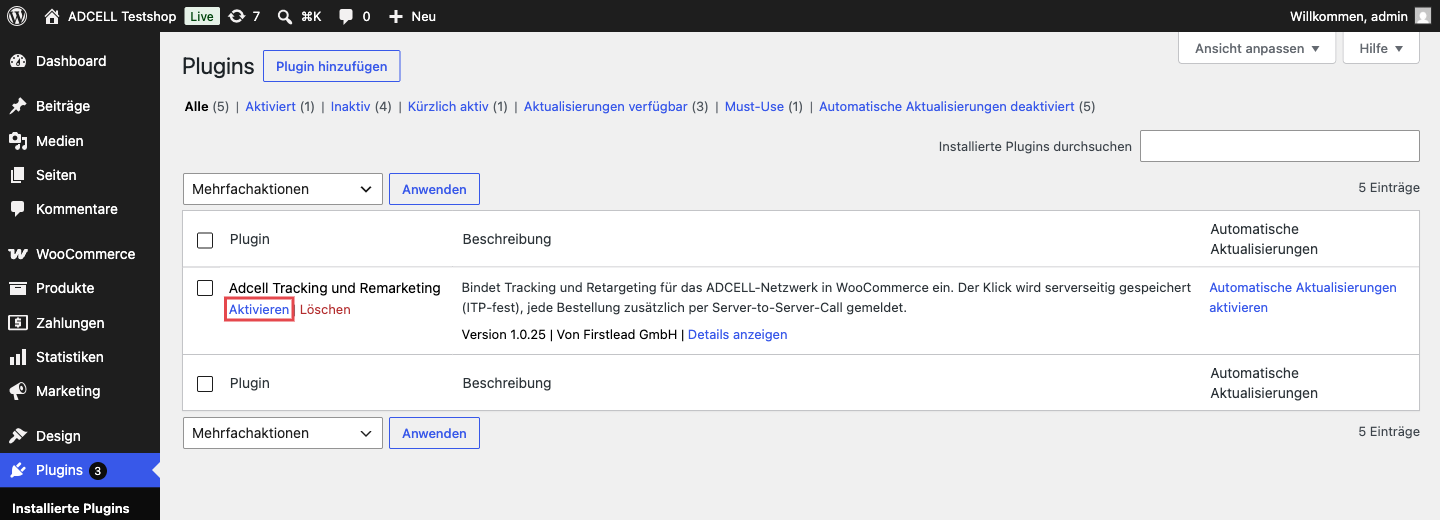Click the Produkte archive box icon
Viewport: 1440px width, 520px height.
pos(18,288)
